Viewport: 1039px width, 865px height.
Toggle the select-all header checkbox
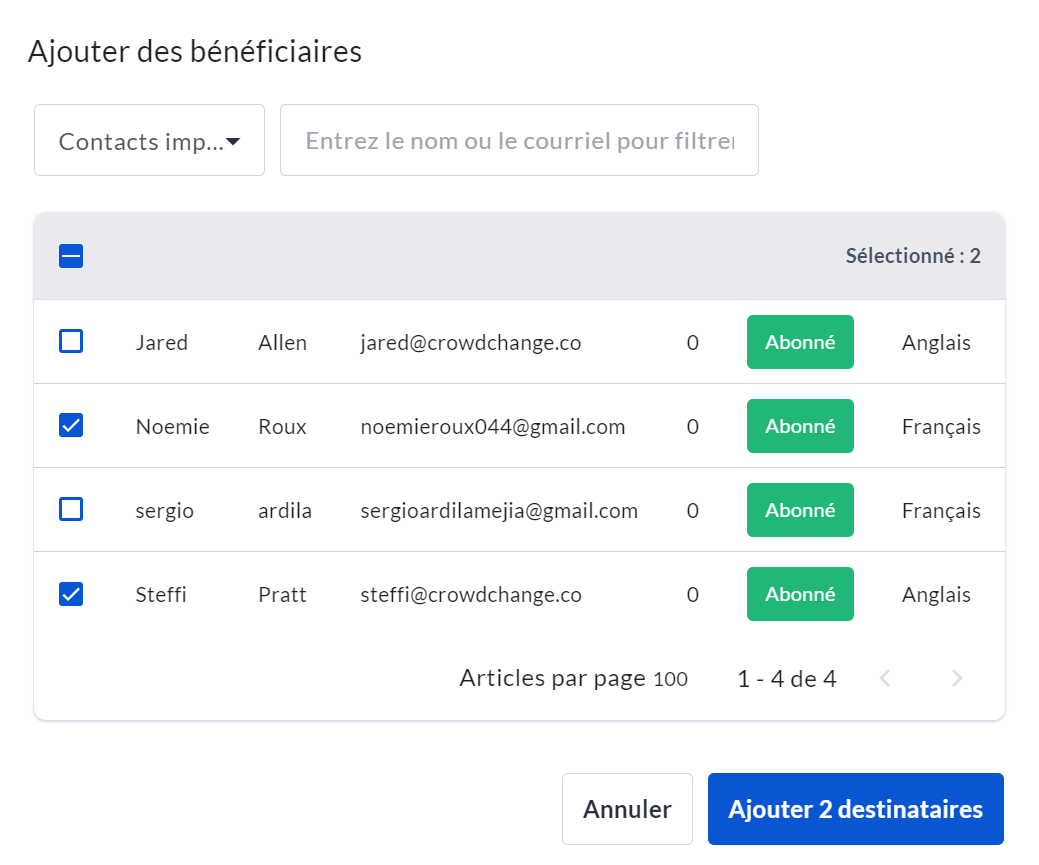[71, 256]
